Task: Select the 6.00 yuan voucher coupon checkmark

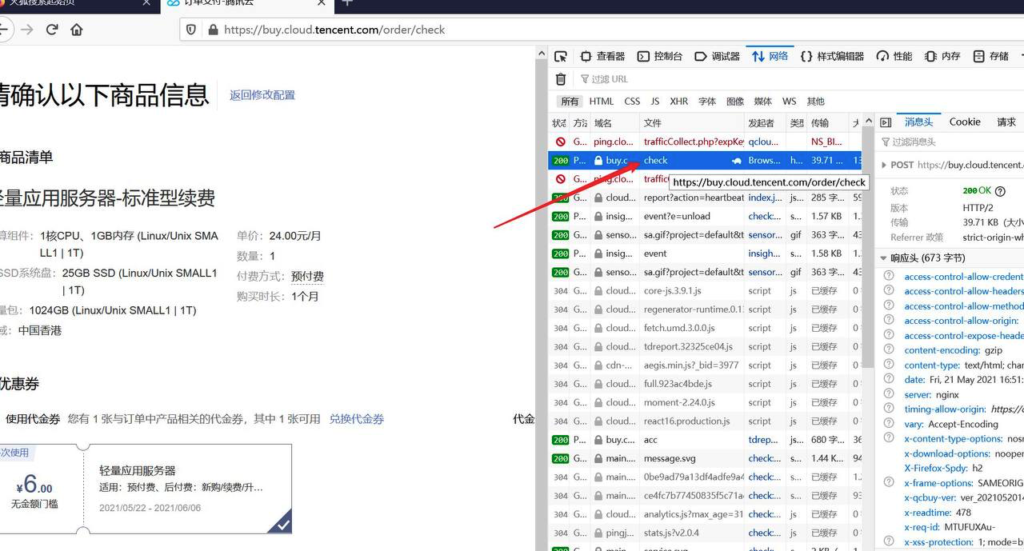Action: (283, 522)
